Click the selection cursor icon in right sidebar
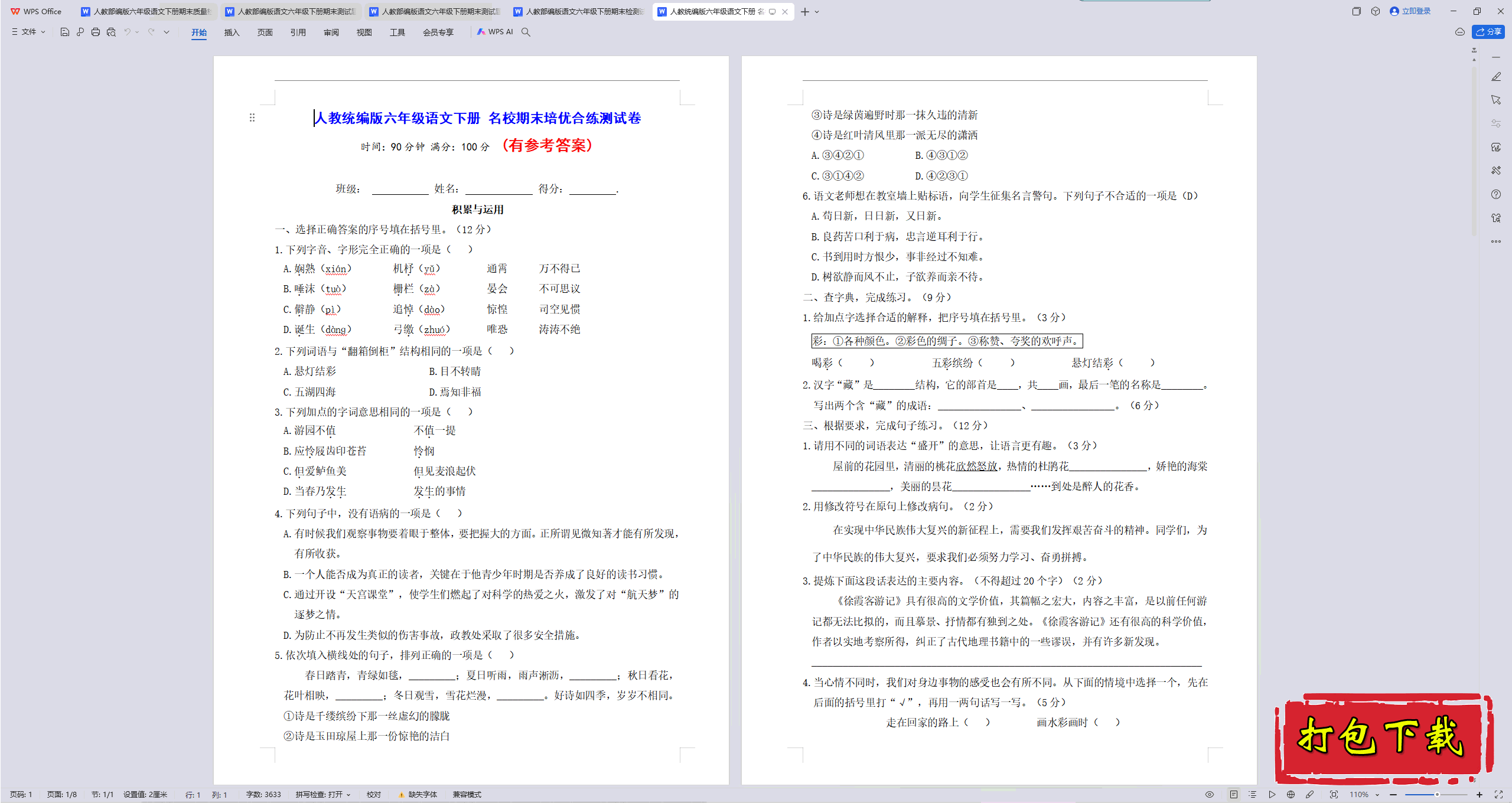 pyautogui.click(x=1496, y=100)
